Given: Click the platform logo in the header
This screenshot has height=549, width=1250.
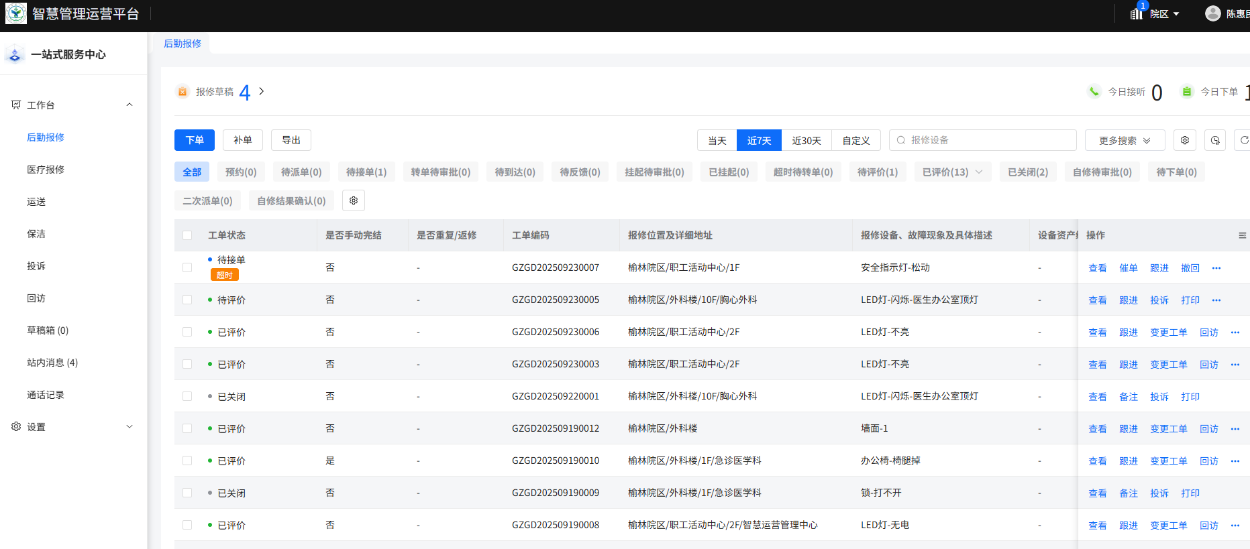Looking at the screenshot, I should (17, 13).
